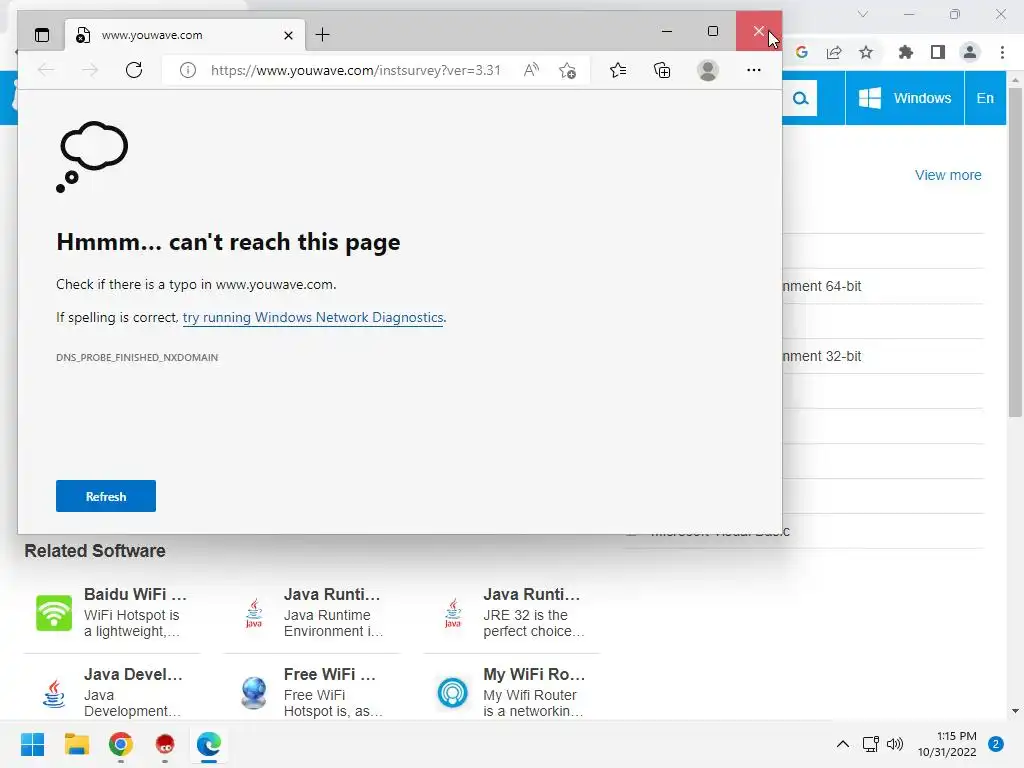Run Windows Network Diagnostics link
Image resolution: width=1024 pixels, height=768 pixels.
[313, 317]
